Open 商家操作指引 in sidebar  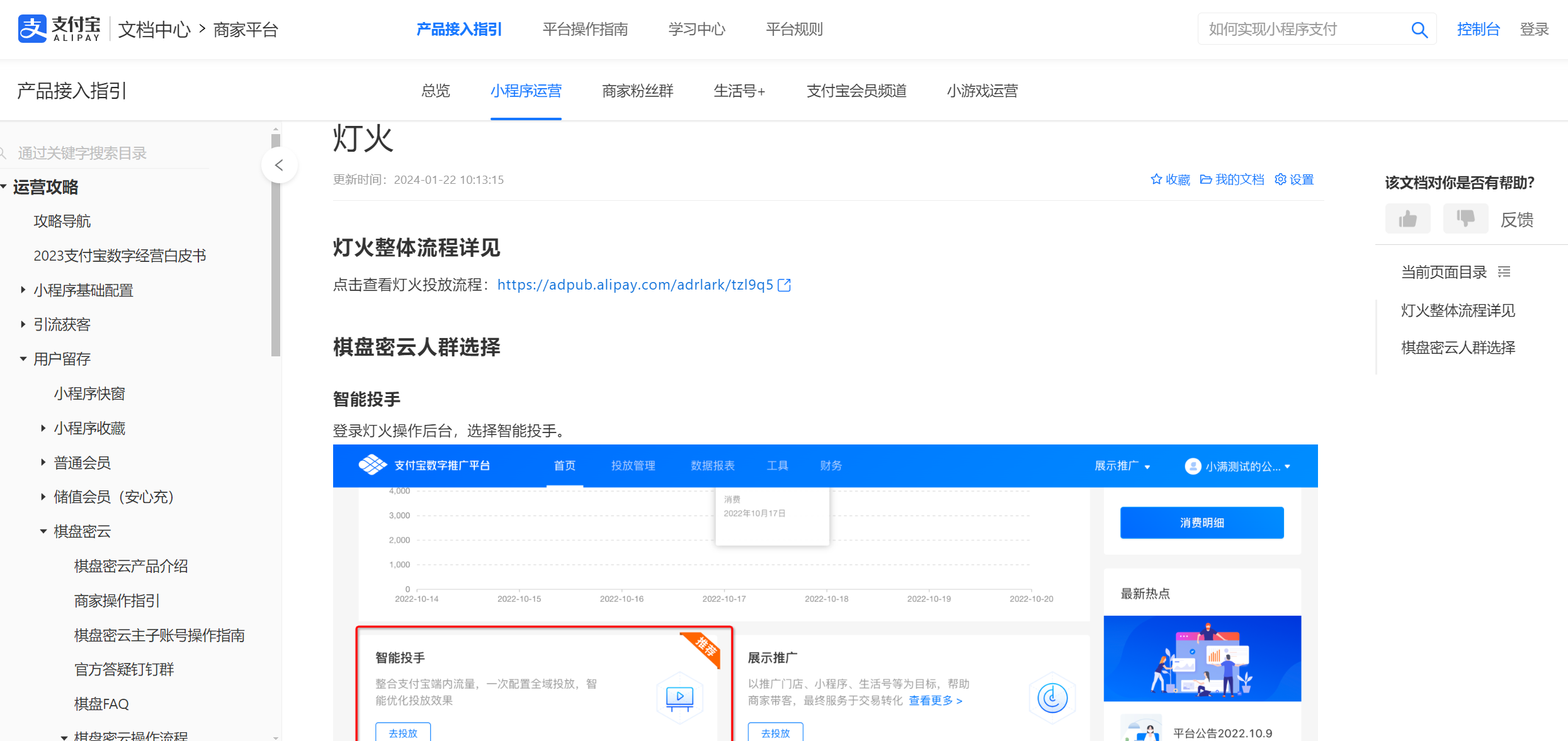click(x=116, y=601)
